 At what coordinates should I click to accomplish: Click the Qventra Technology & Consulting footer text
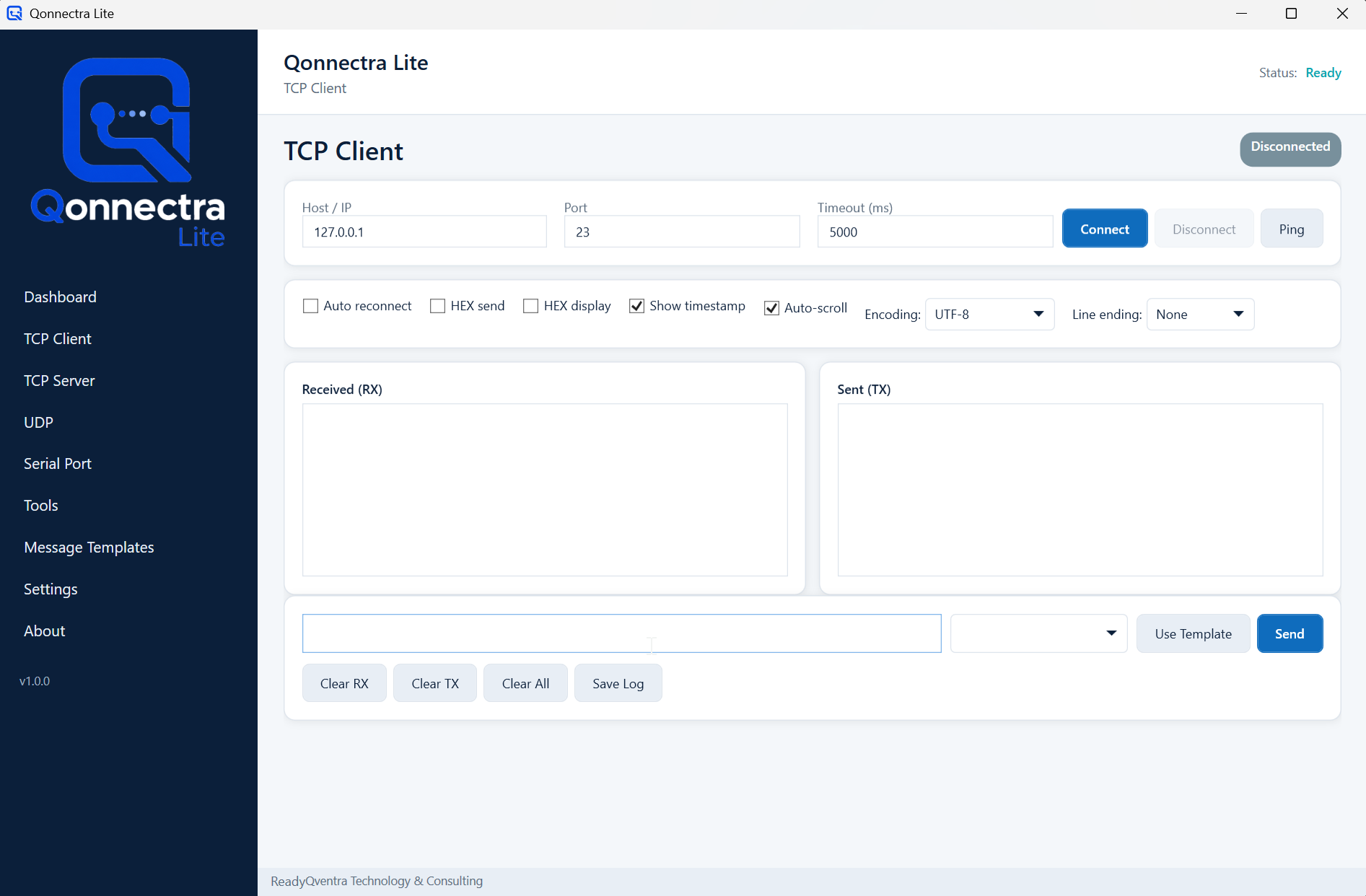[394, 881]
